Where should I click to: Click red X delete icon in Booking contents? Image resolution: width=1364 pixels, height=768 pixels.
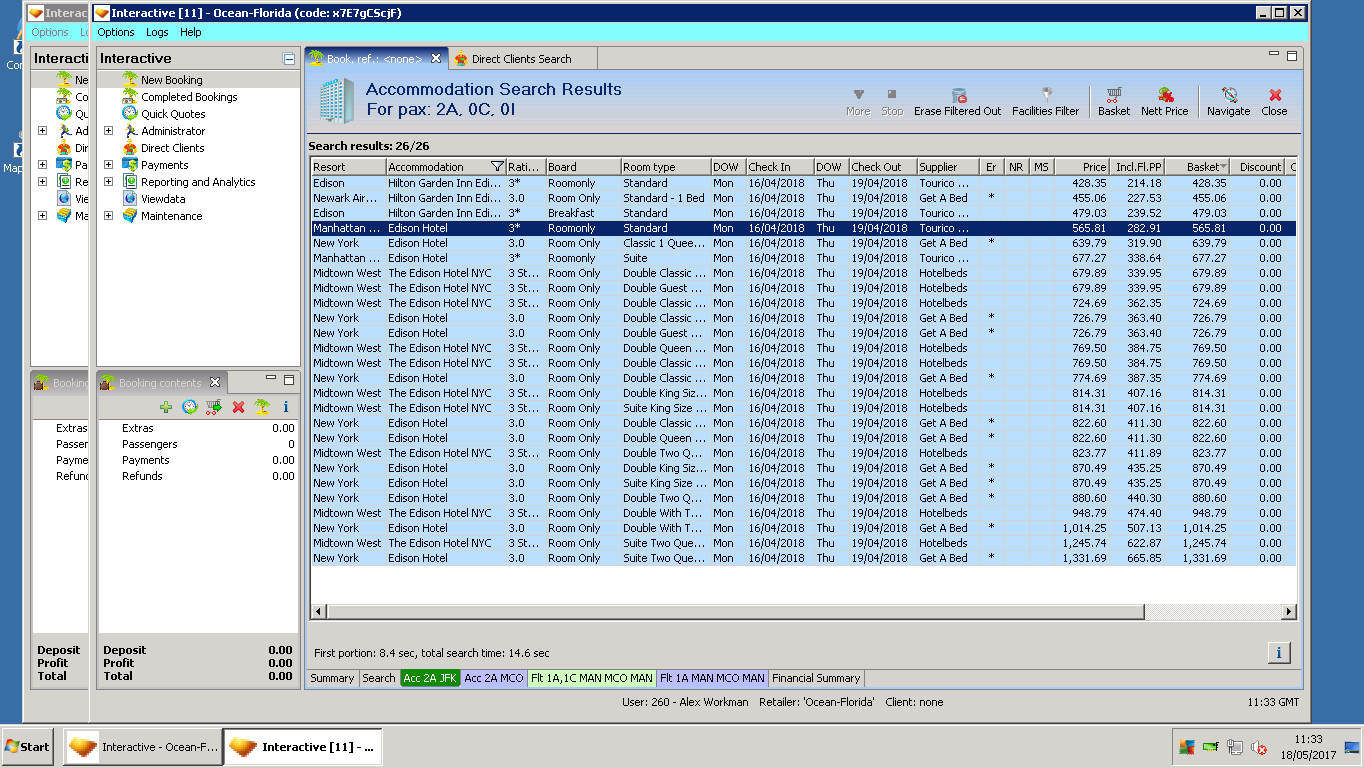pos(238,407)
